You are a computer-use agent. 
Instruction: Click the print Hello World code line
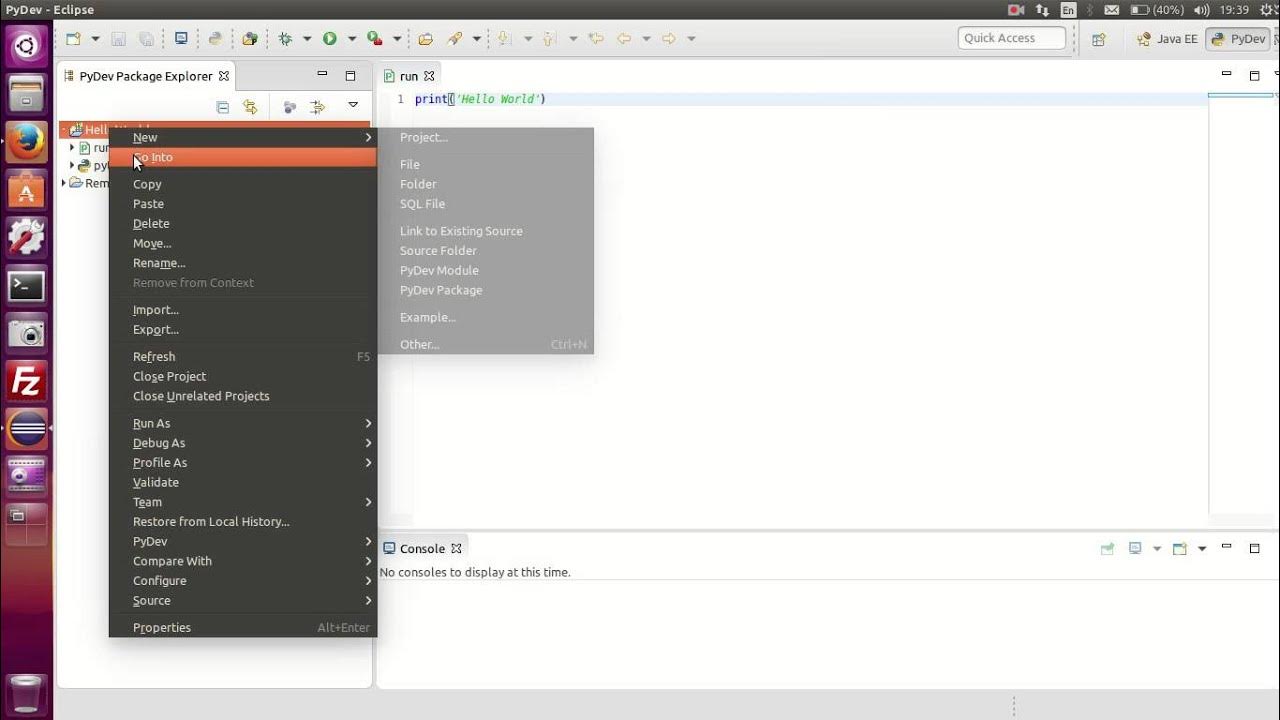(480, 99)
